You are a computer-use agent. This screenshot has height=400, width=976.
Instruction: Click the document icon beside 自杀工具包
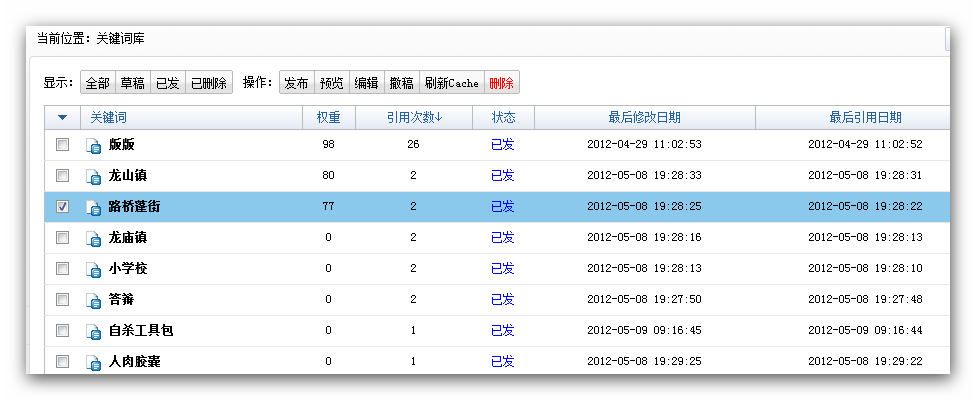94,332
